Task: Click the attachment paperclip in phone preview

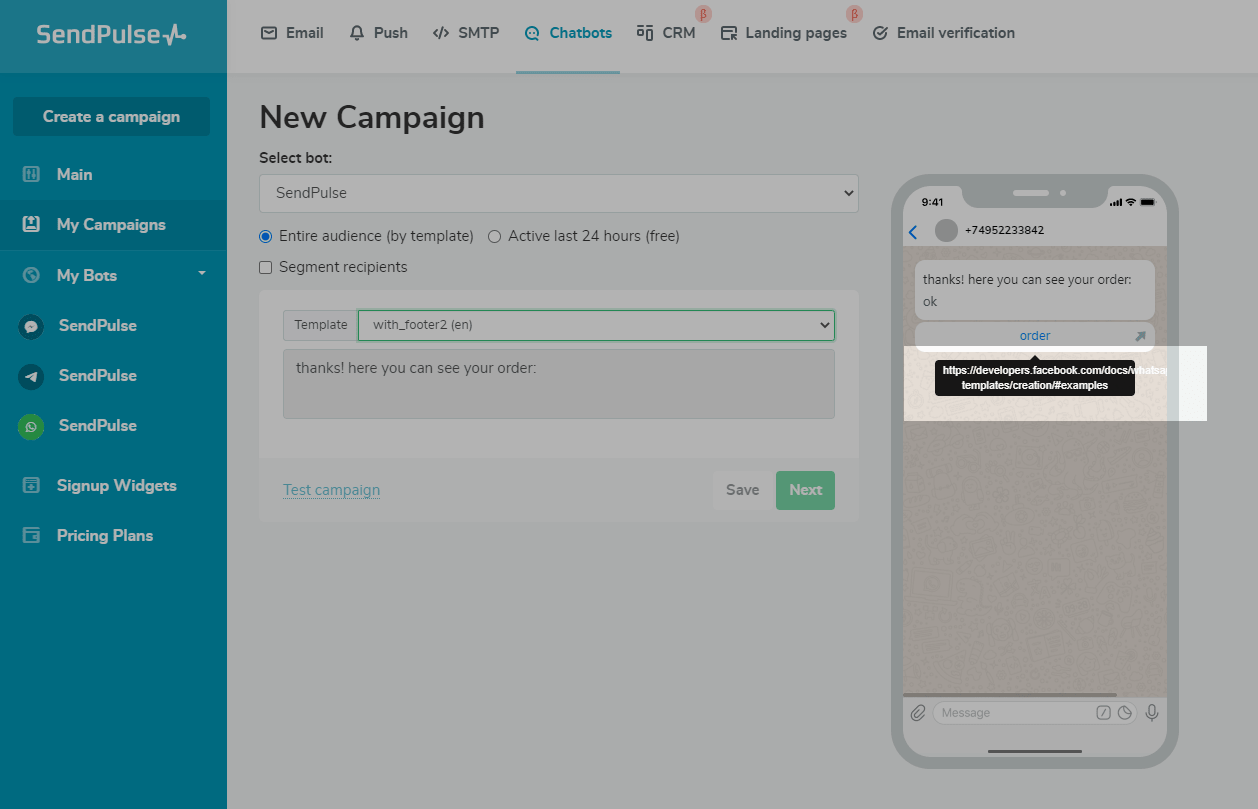Action: [x=918, y=713]
